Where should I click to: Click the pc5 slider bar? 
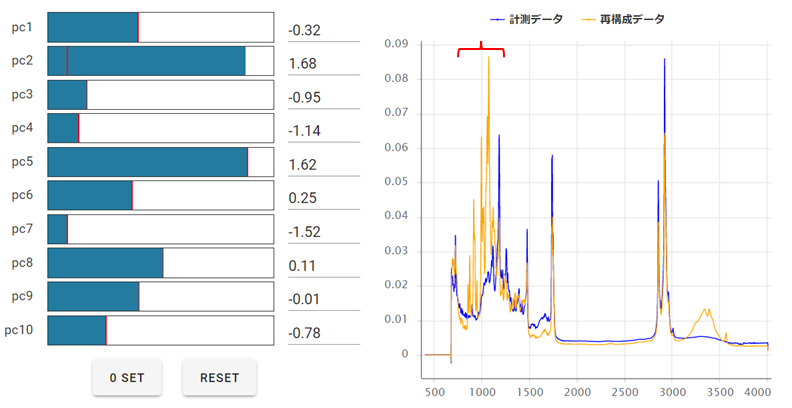click(x=160, y=163)
